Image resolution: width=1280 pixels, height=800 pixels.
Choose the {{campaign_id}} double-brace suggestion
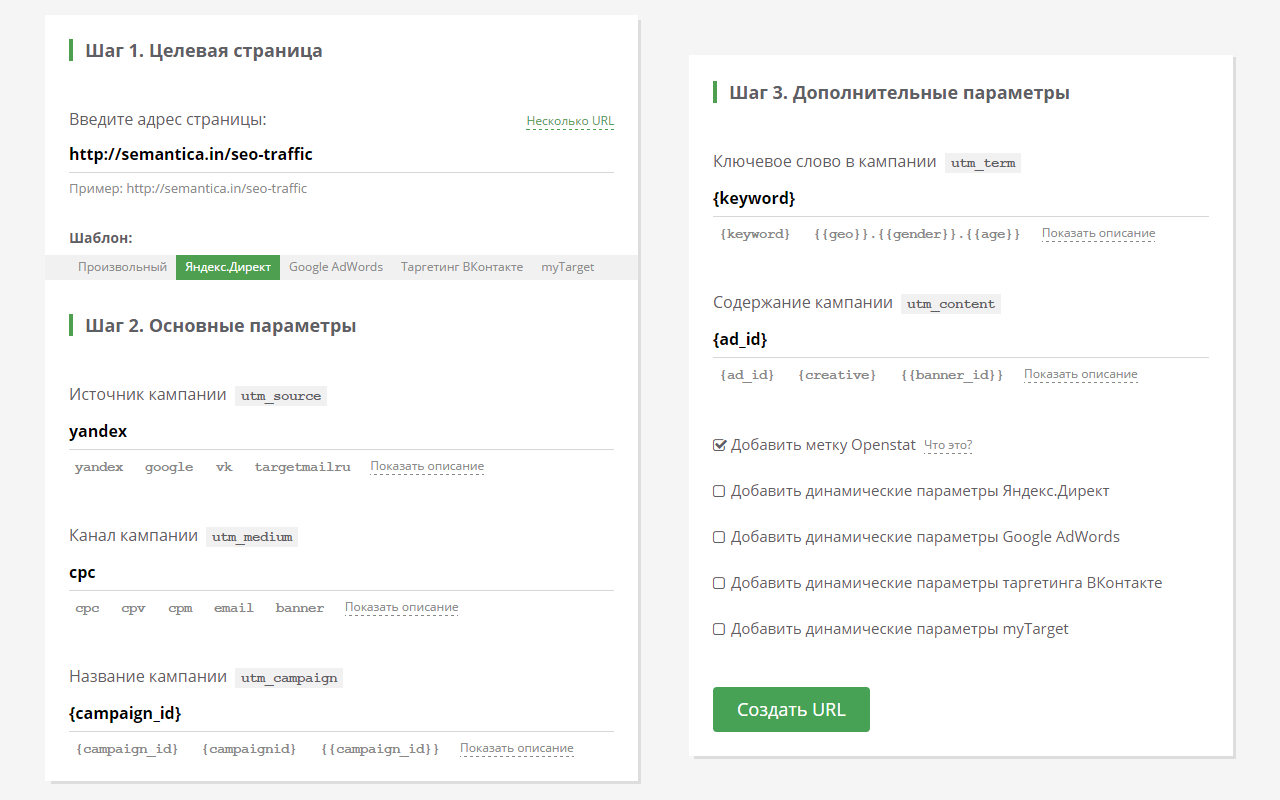[380, 749]
